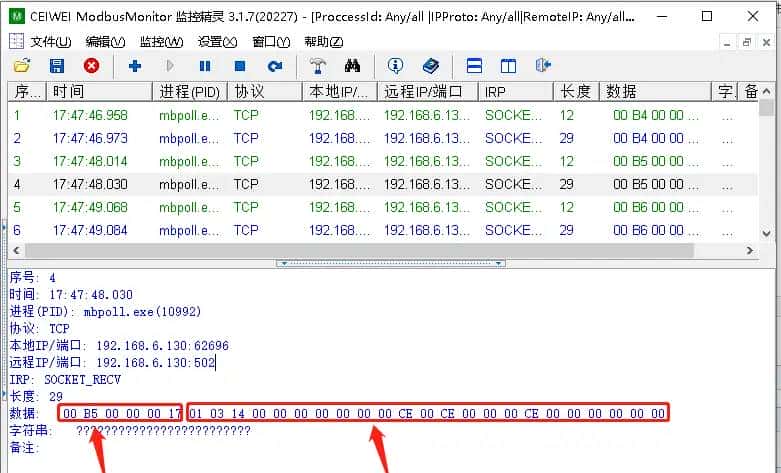Viewport: 781px width, 473px height.
Task: Click SOCKET_RECV text in detail pane
Action: pyautogui.click(x=83, y=379)
